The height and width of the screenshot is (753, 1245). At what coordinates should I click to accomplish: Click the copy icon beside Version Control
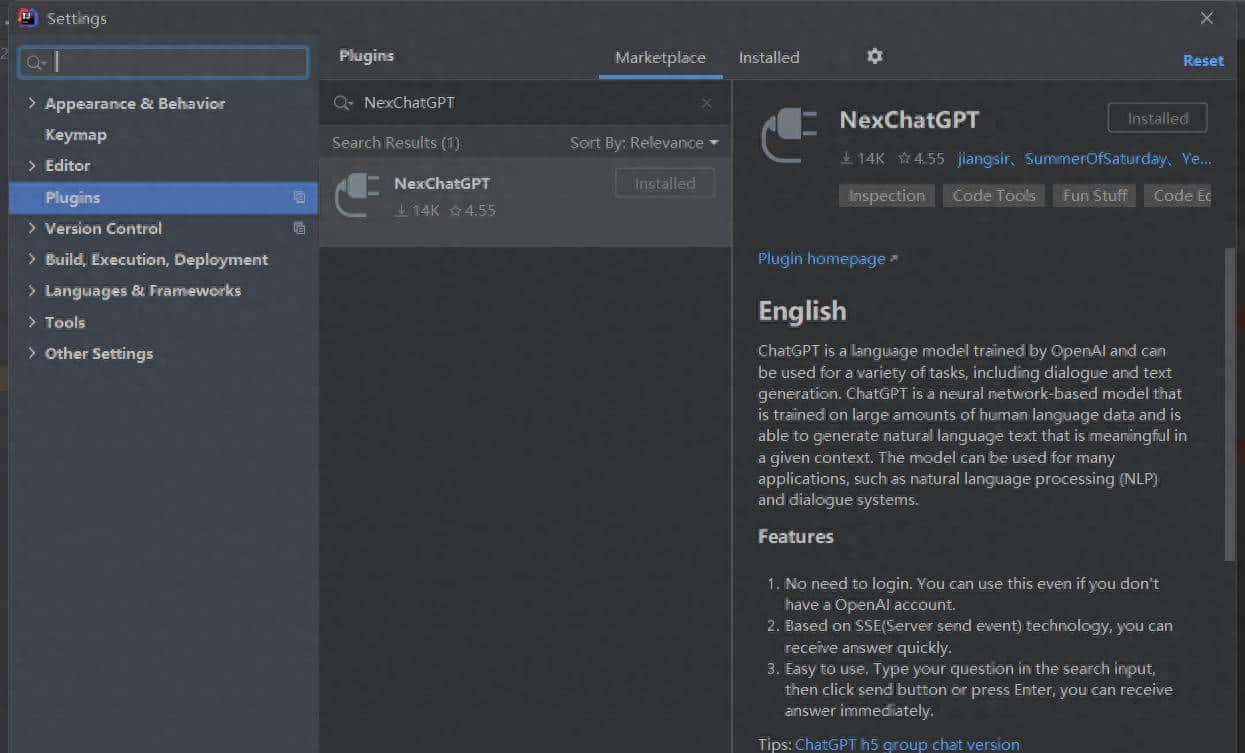[x=299, y=229]
